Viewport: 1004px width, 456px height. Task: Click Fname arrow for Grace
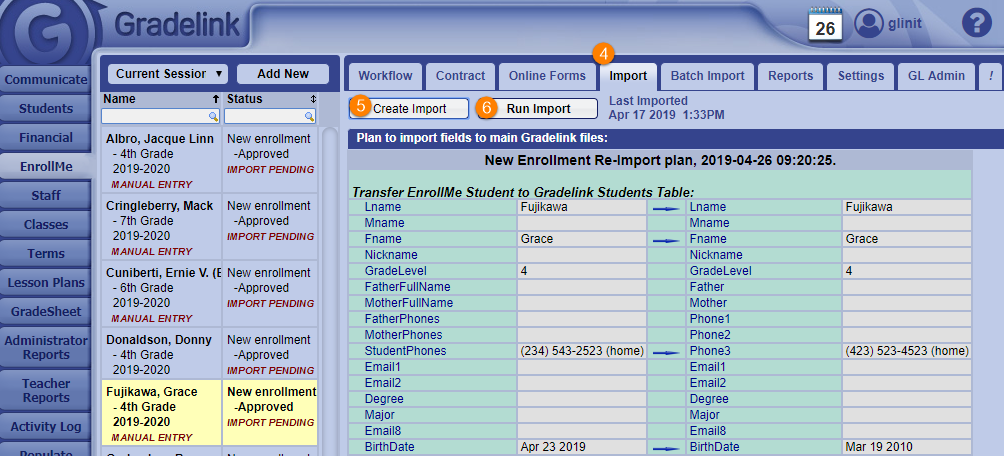[x=665, y=240]
